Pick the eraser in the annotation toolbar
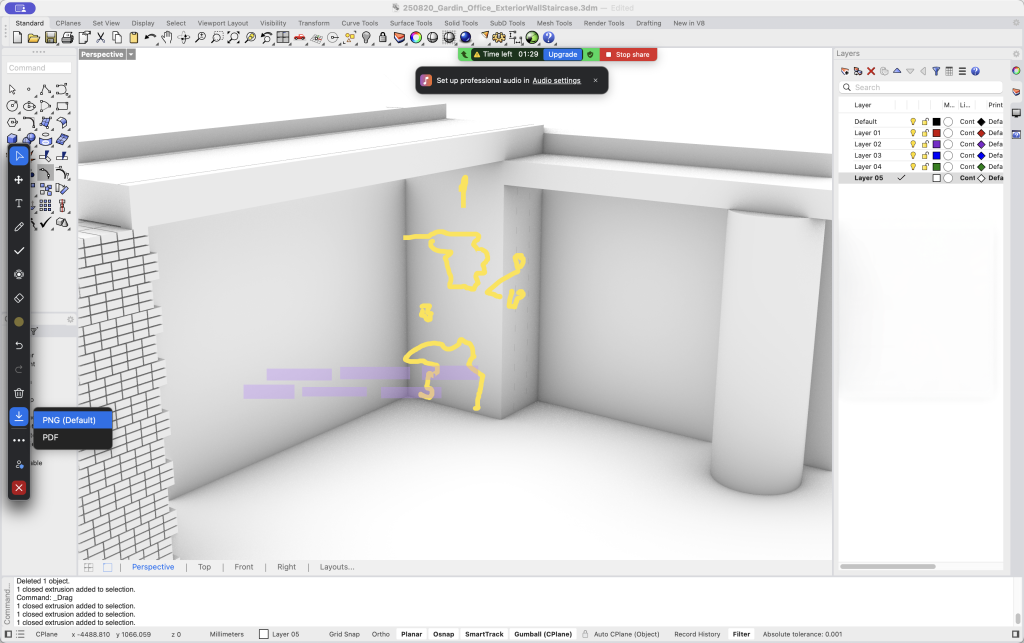This screenshot has width=1024, height=643. coord(19,298)
